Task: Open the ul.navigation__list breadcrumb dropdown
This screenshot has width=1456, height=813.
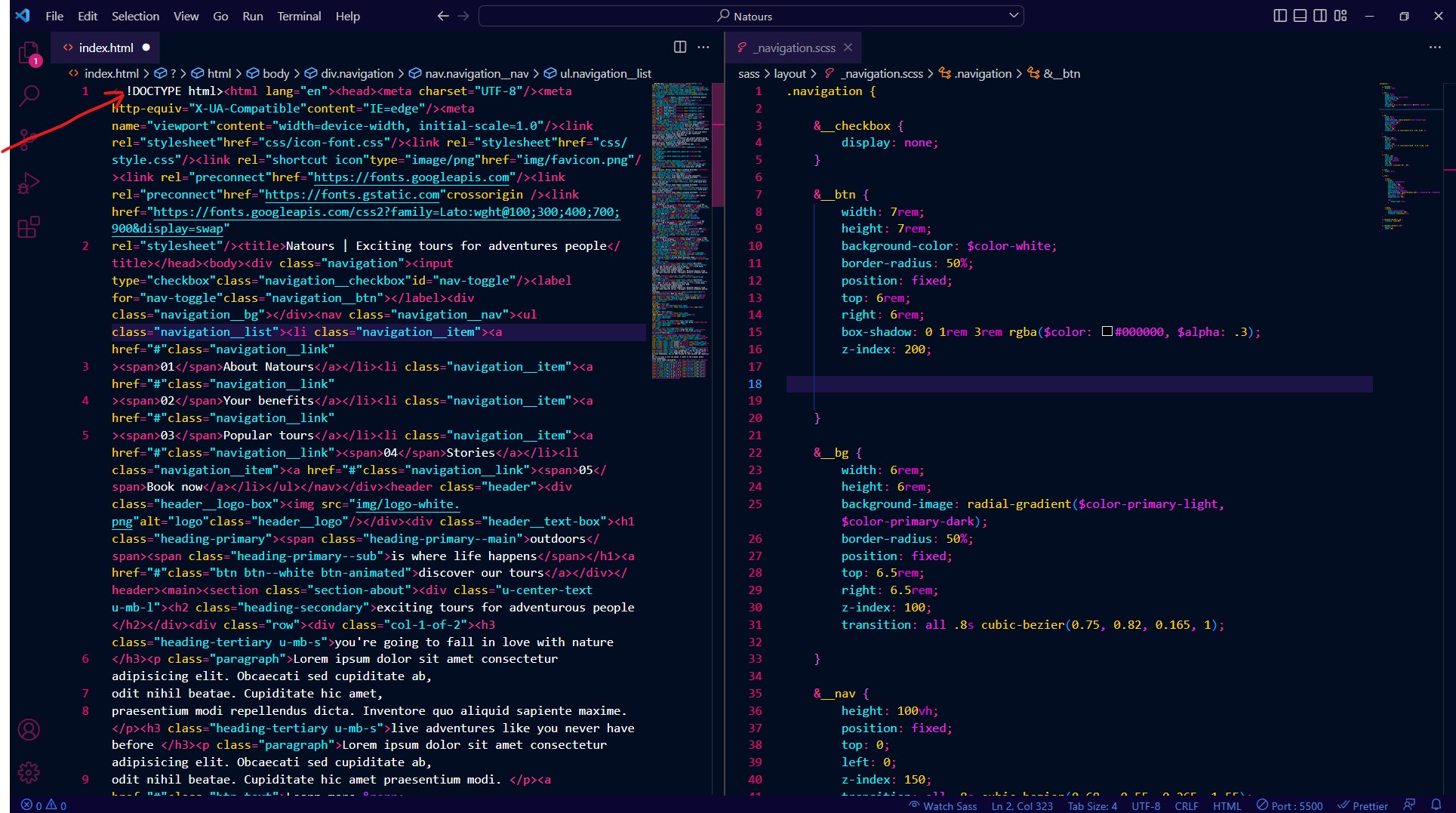Action: [x=605, y=73]
